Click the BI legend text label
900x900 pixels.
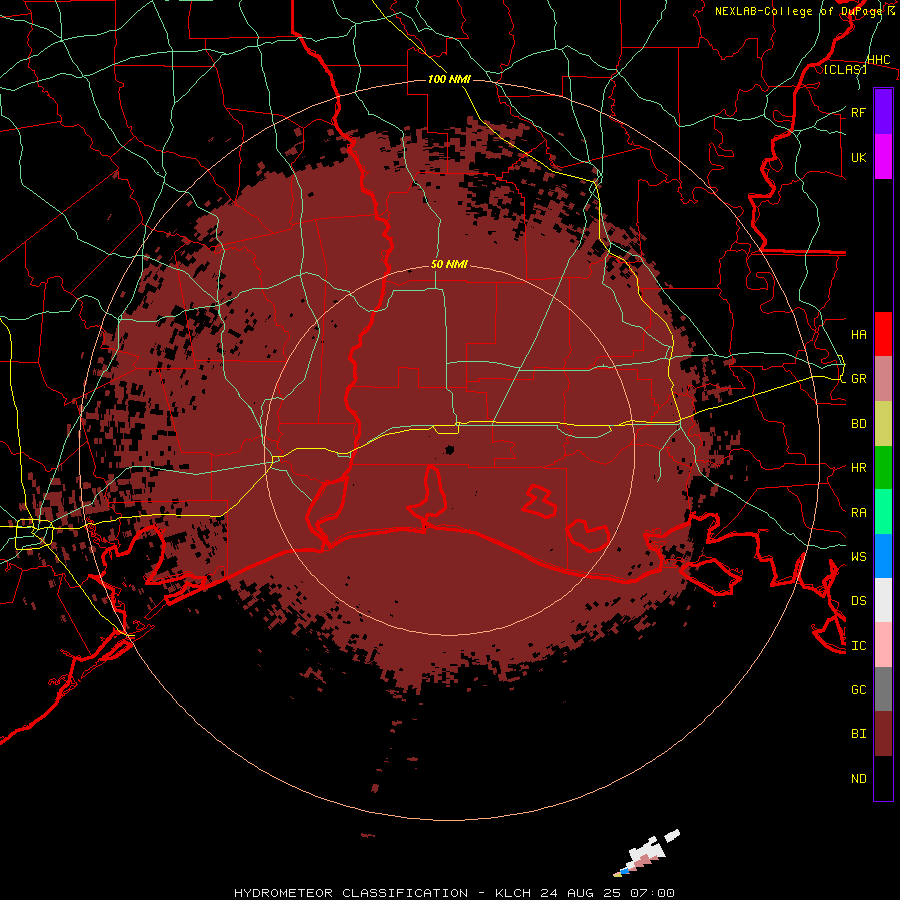click(x=858, y=734)
